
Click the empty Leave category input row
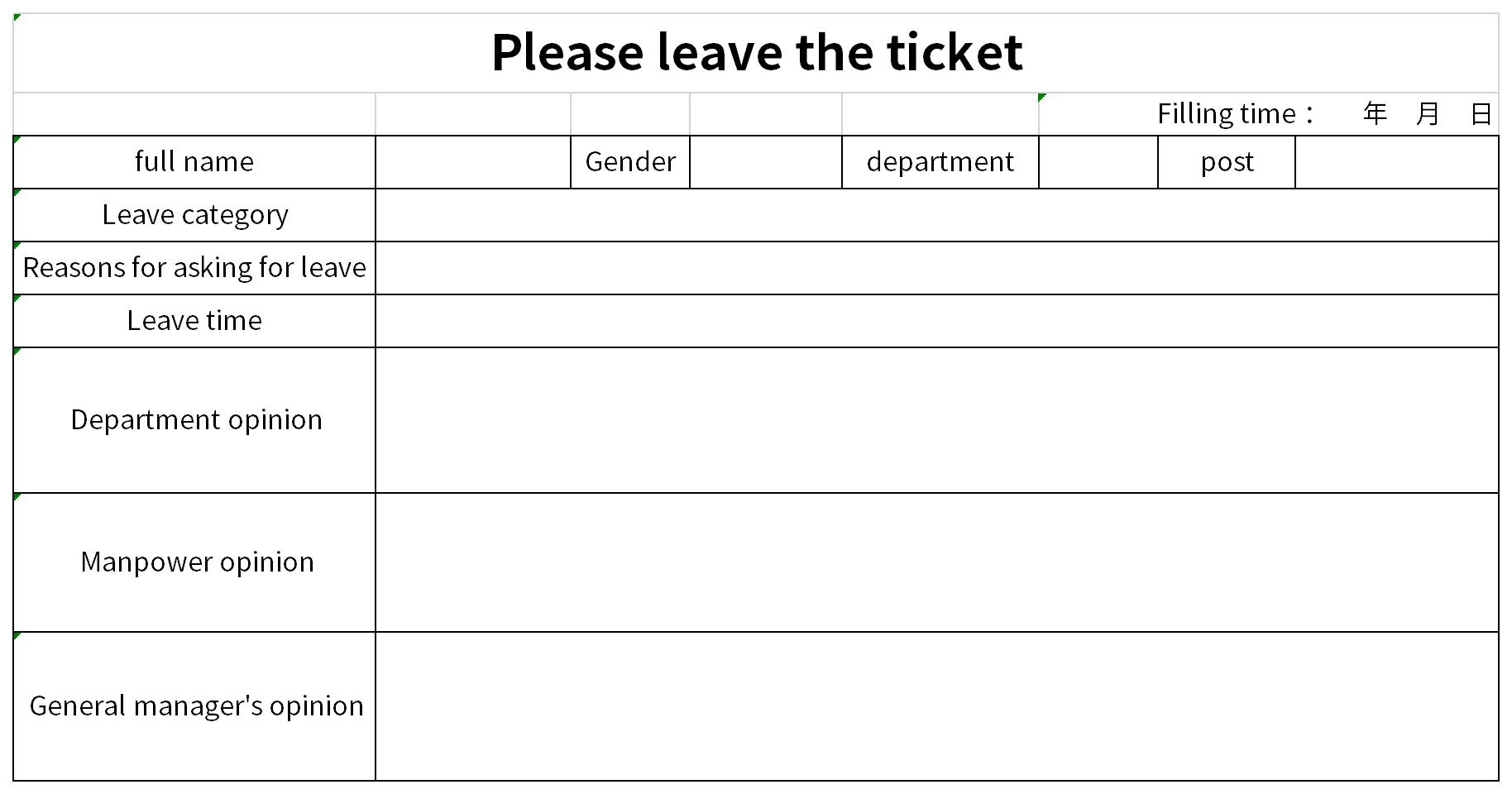[937, 215]
